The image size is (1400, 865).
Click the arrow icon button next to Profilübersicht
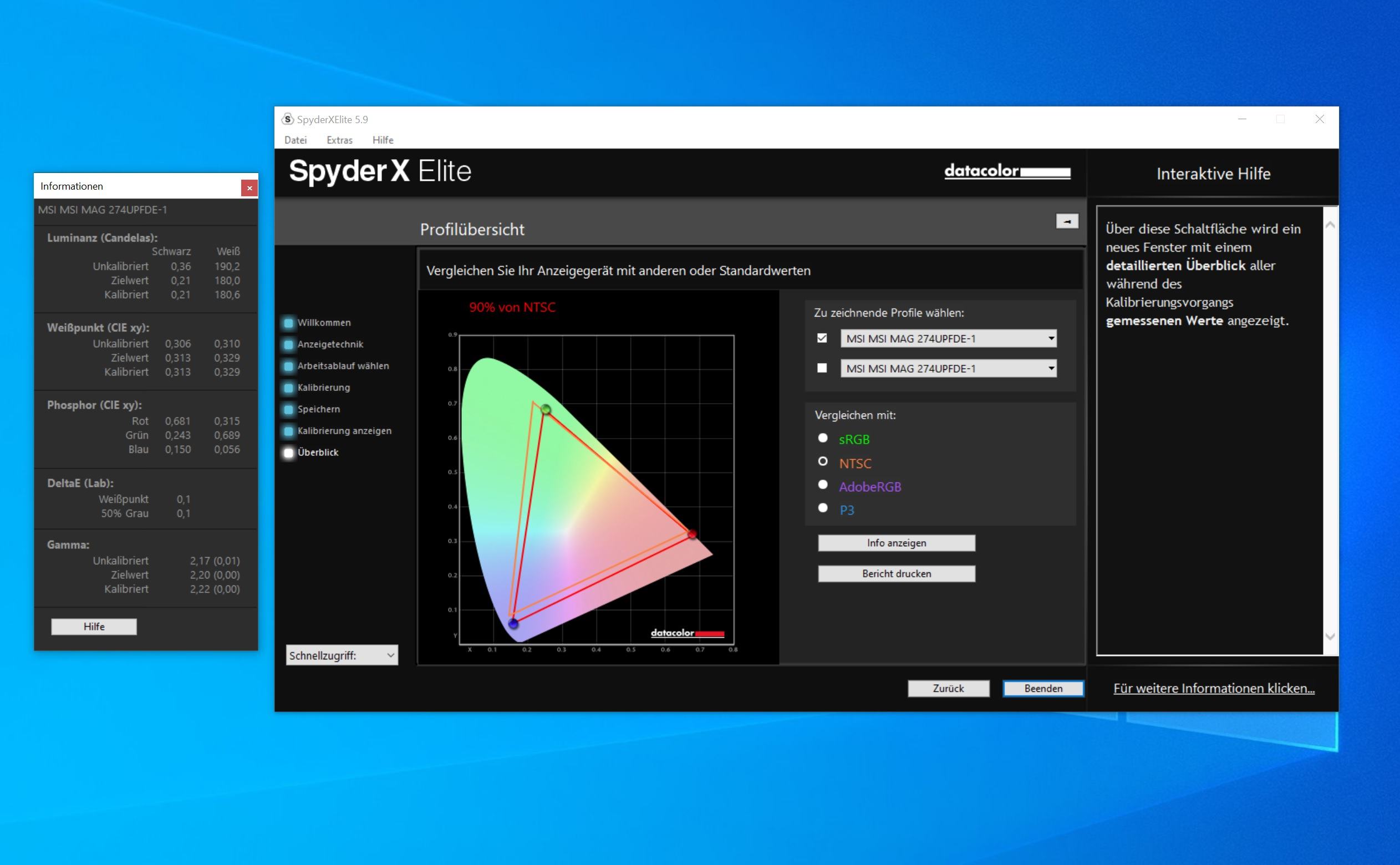pos(1067,221)
